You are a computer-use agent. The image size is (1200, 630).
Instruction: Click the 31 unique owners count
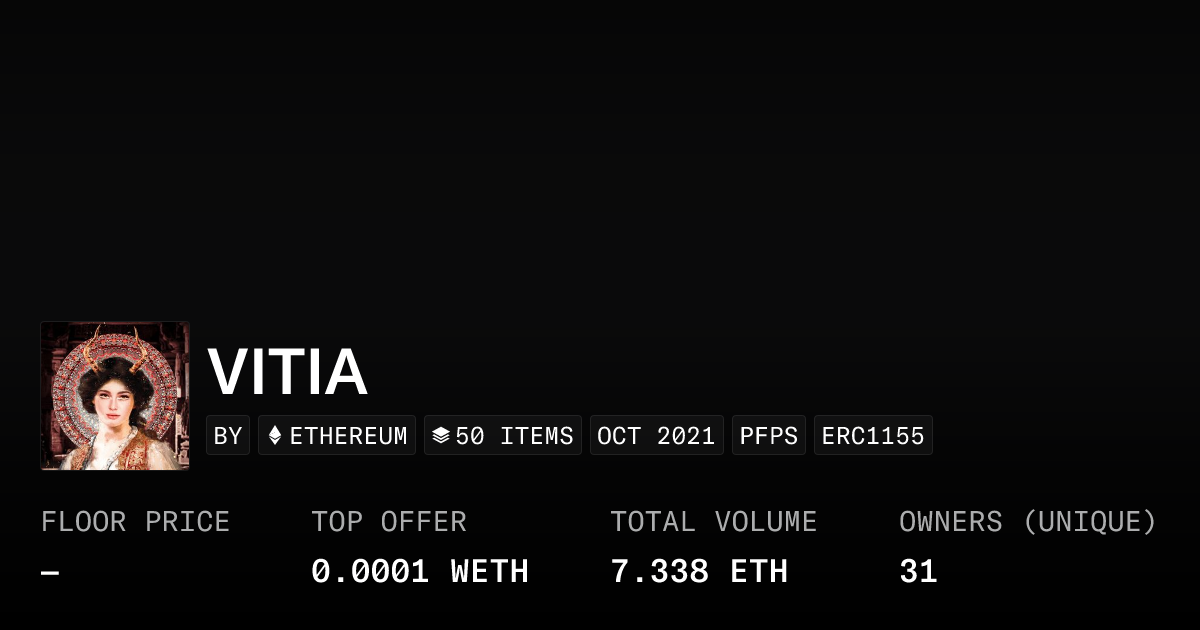pos(918,572)
